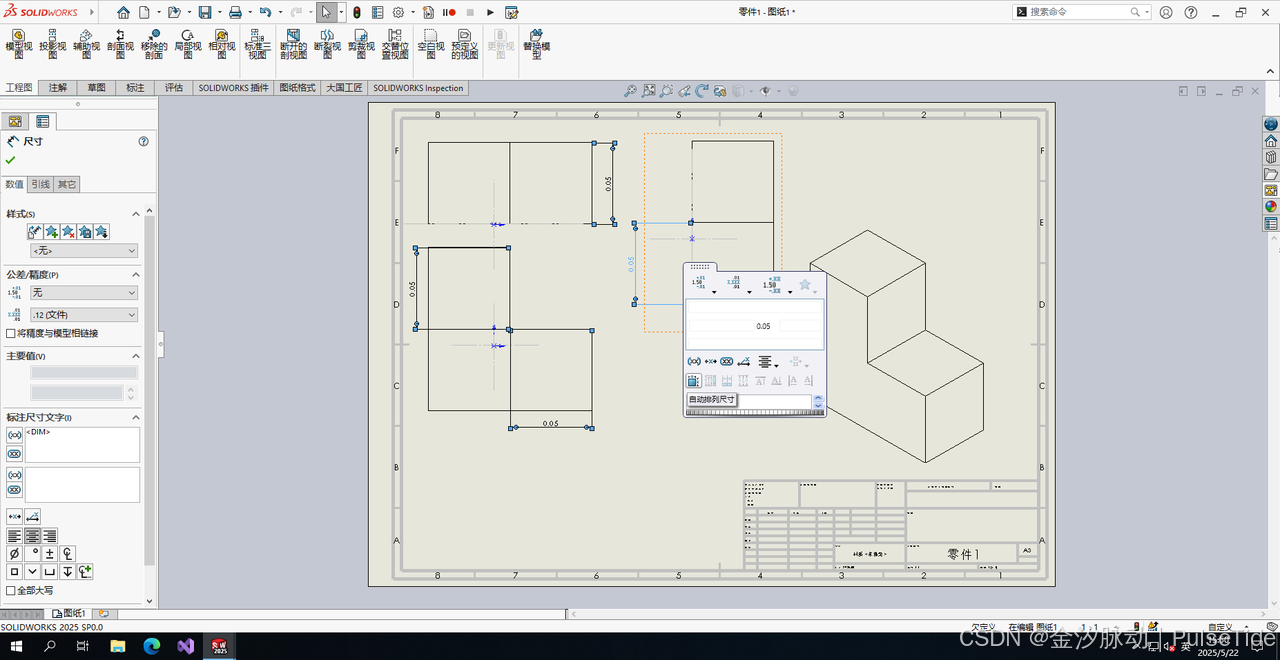This screenshot has width=1280, height=660.
Task: Click the 0.05 value in dimension palette
Action: coord(763,326)
